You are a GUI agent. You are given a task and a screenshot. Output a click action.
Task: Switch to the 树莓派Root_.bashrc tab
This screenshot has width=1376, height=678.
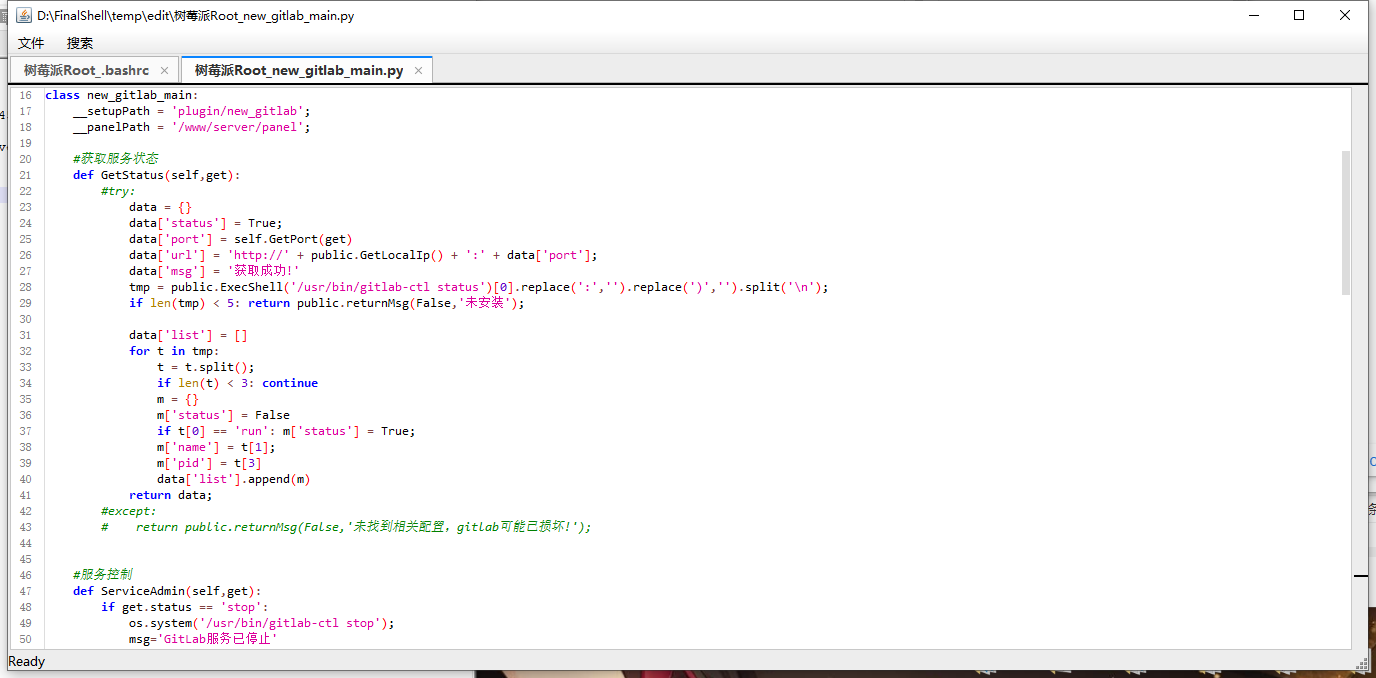[x=86, y=70]
